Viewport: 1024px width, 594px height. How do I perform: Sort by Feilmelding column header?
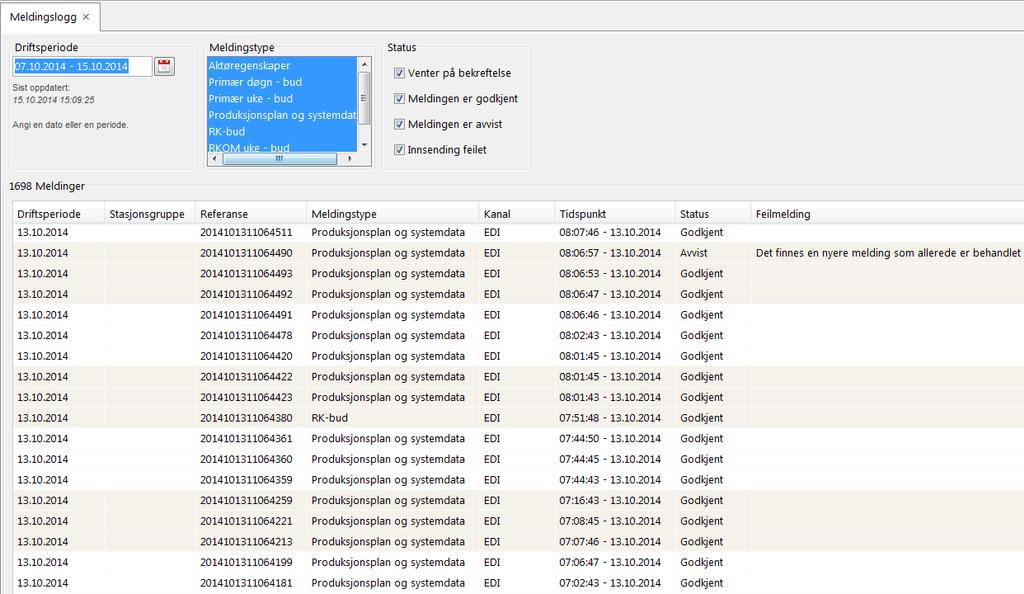pos(887,213)
